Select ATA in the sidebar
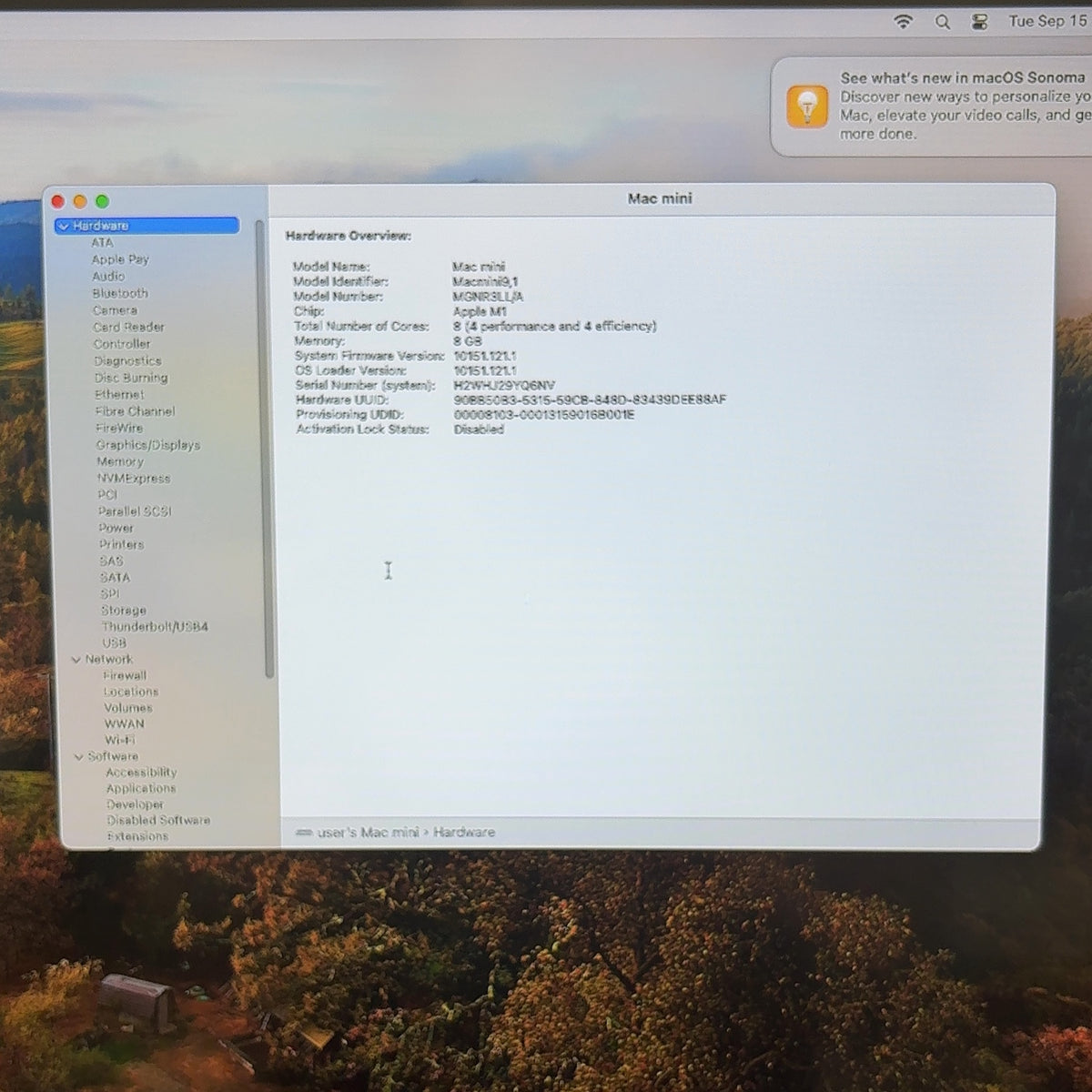 coord(102,243)
